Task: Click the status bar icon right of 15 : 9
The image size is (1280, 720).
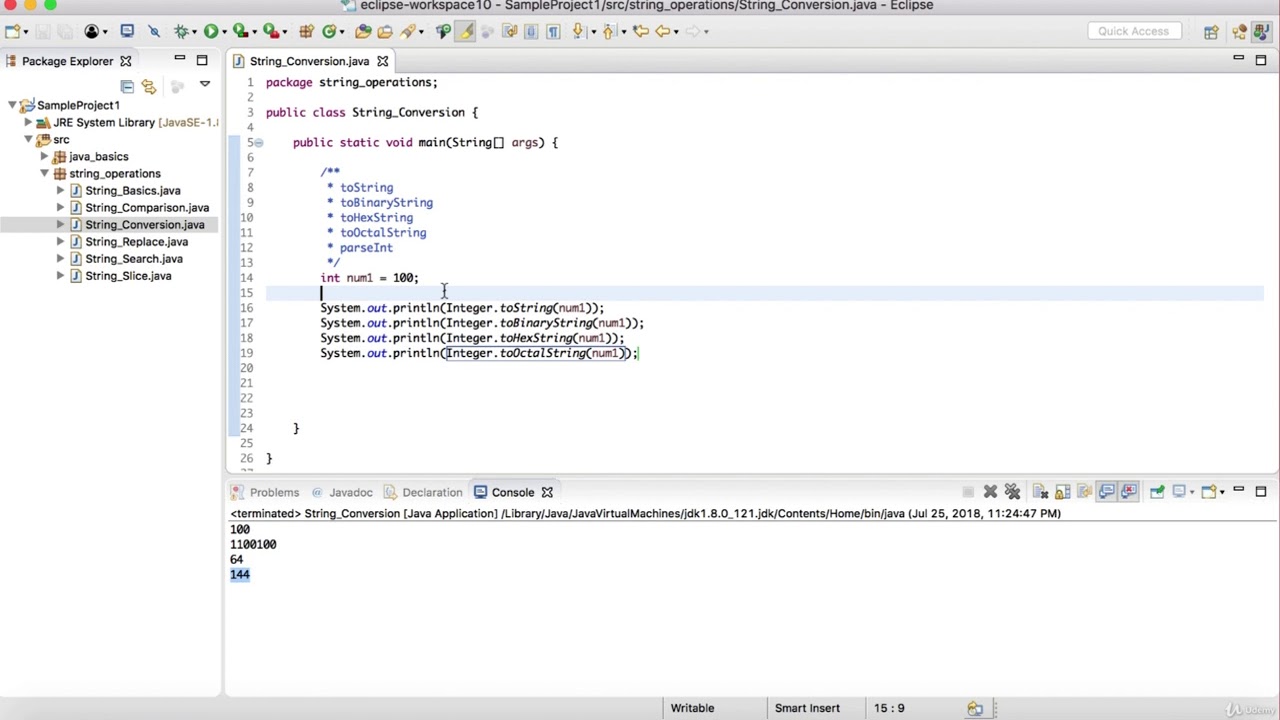Action: [x=974, y=708]
